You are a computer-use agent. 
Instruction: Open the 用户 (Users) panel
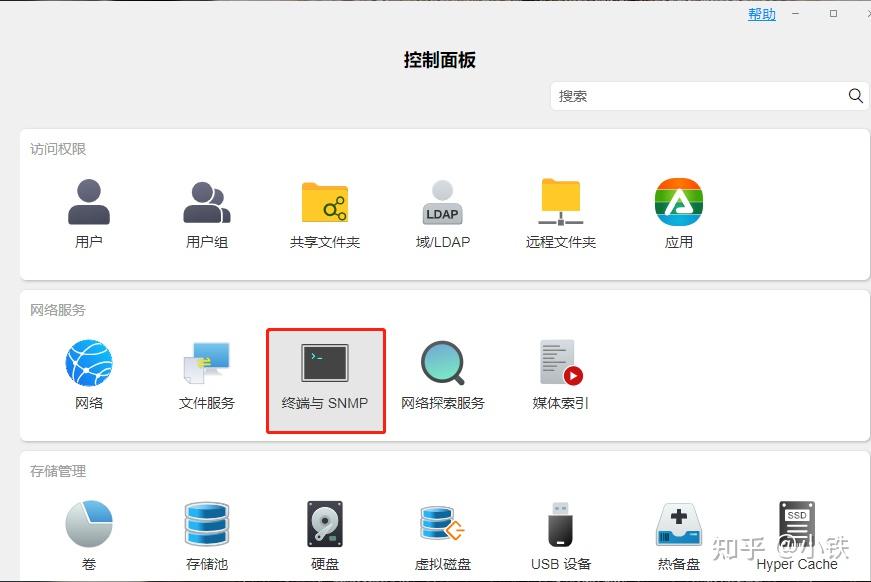[88, 210]
